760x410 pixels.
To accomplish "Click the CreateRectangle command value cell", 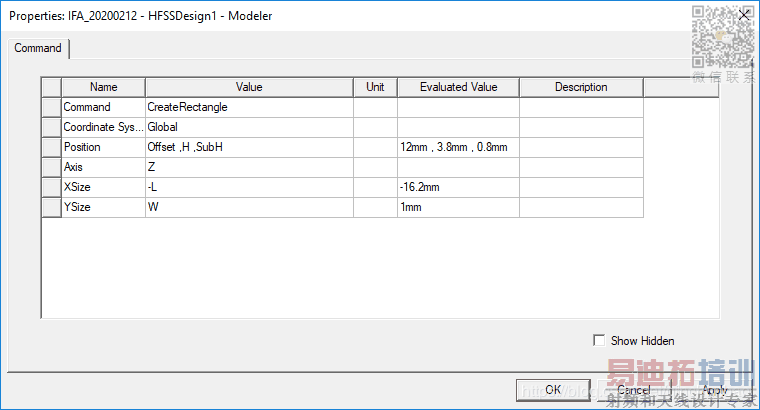I will coord(249,107).
